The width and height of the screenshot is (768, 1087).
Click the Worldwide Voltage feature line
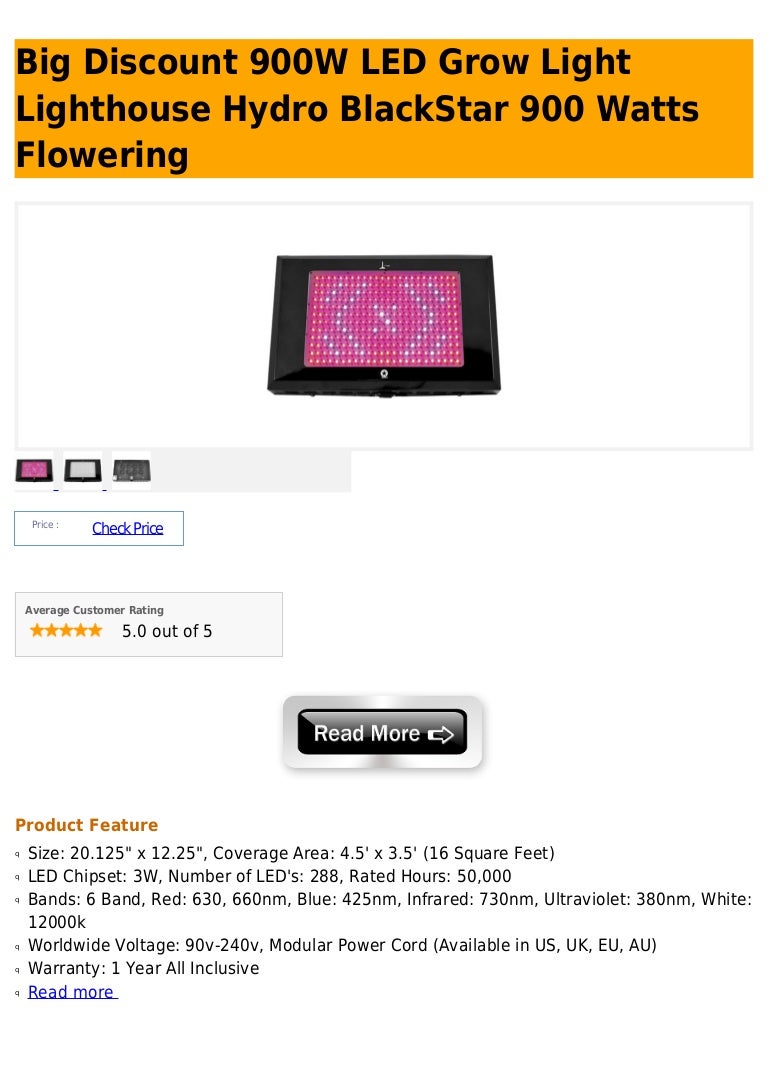(x=342, y=946)
